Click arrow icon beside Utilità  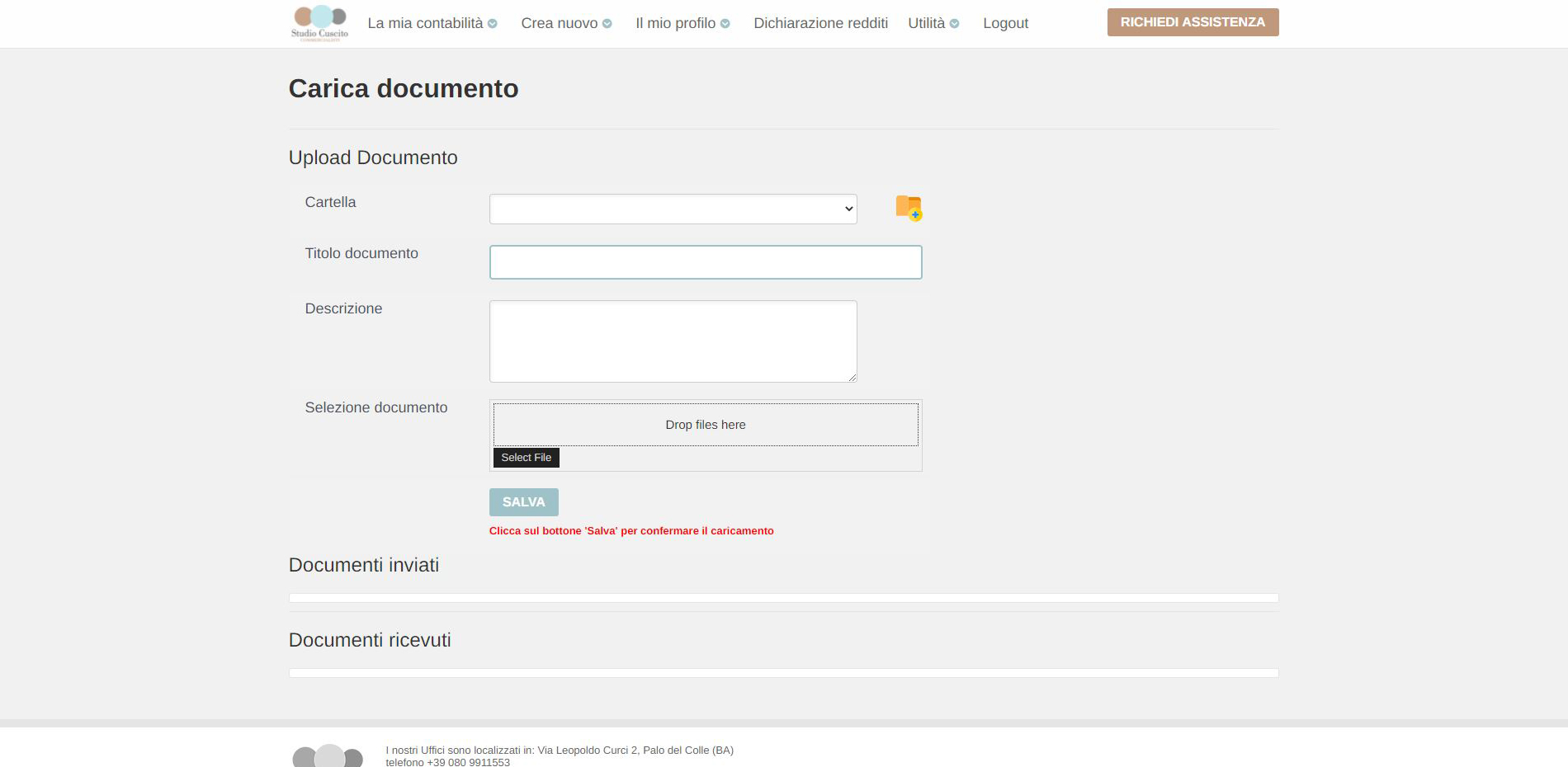(955, 24)
